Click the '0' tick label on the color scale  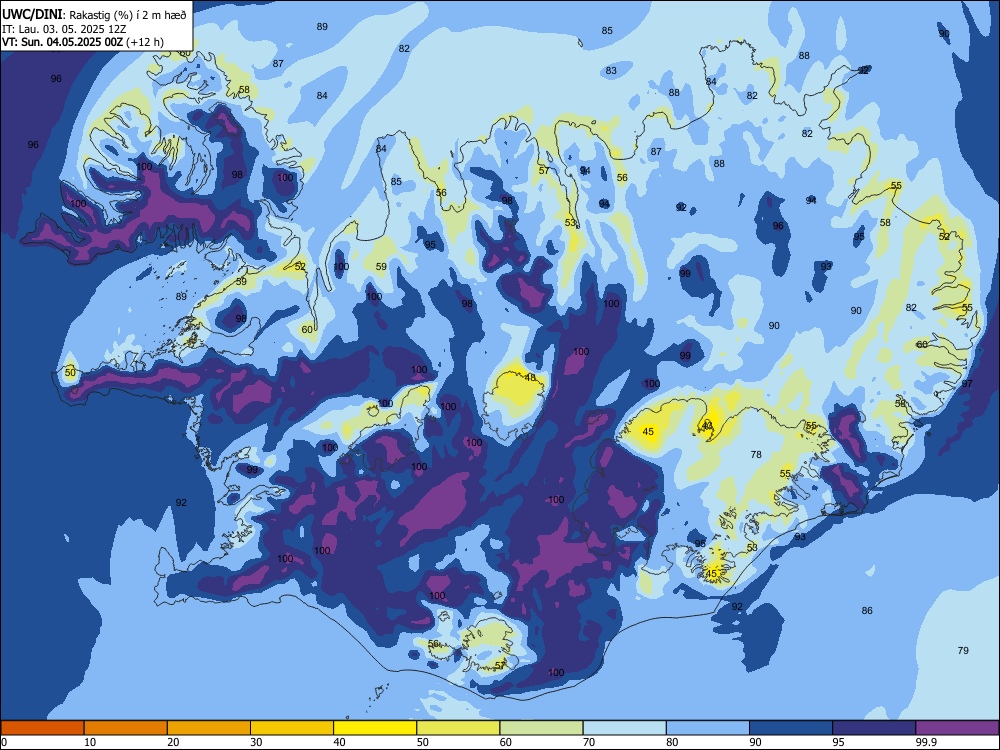point(4,742)
